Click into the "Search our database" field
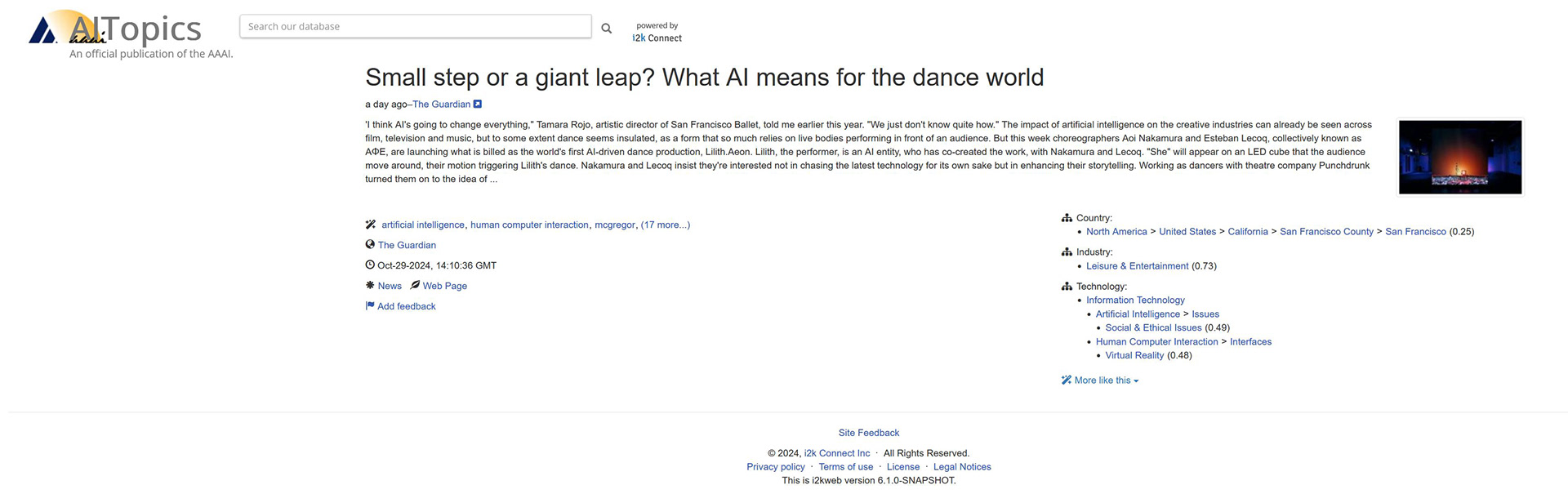This screenshot has height=494, width=1568. (x=415, y=26)
